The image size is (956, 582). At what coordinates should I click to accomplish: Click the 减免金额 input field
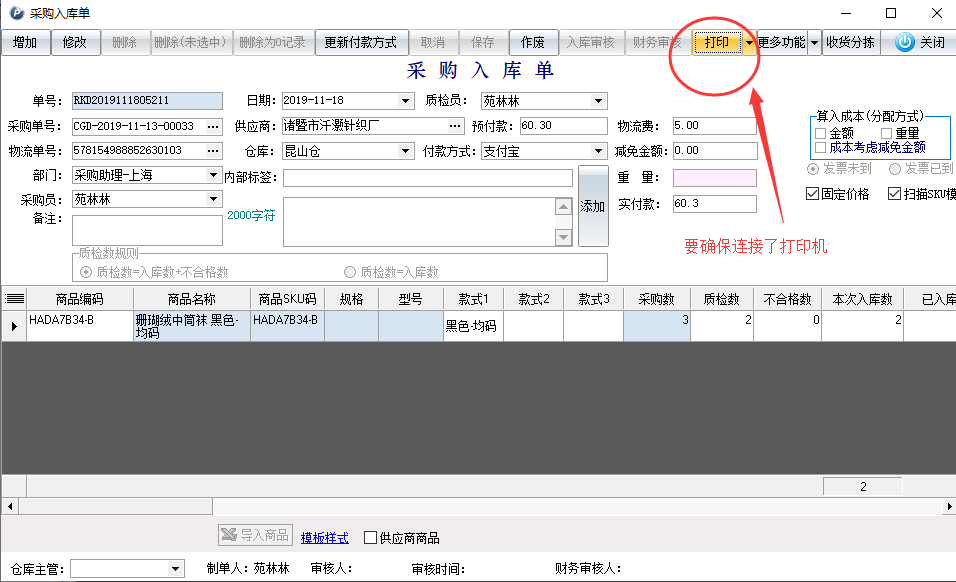pyautogui.click(x=715, y=151)
